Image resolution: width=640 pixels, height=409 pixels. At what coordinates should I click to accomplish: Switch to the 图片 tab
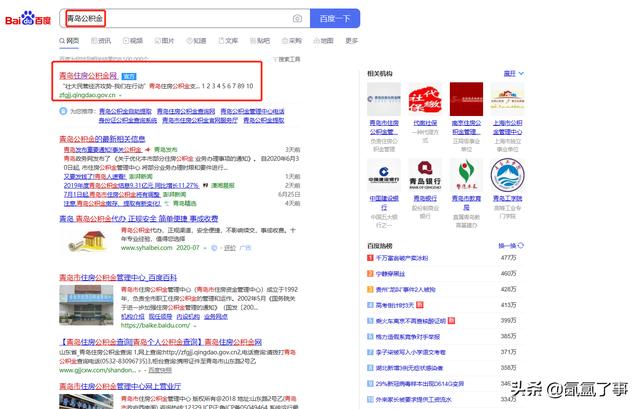(x=164, y=41)
